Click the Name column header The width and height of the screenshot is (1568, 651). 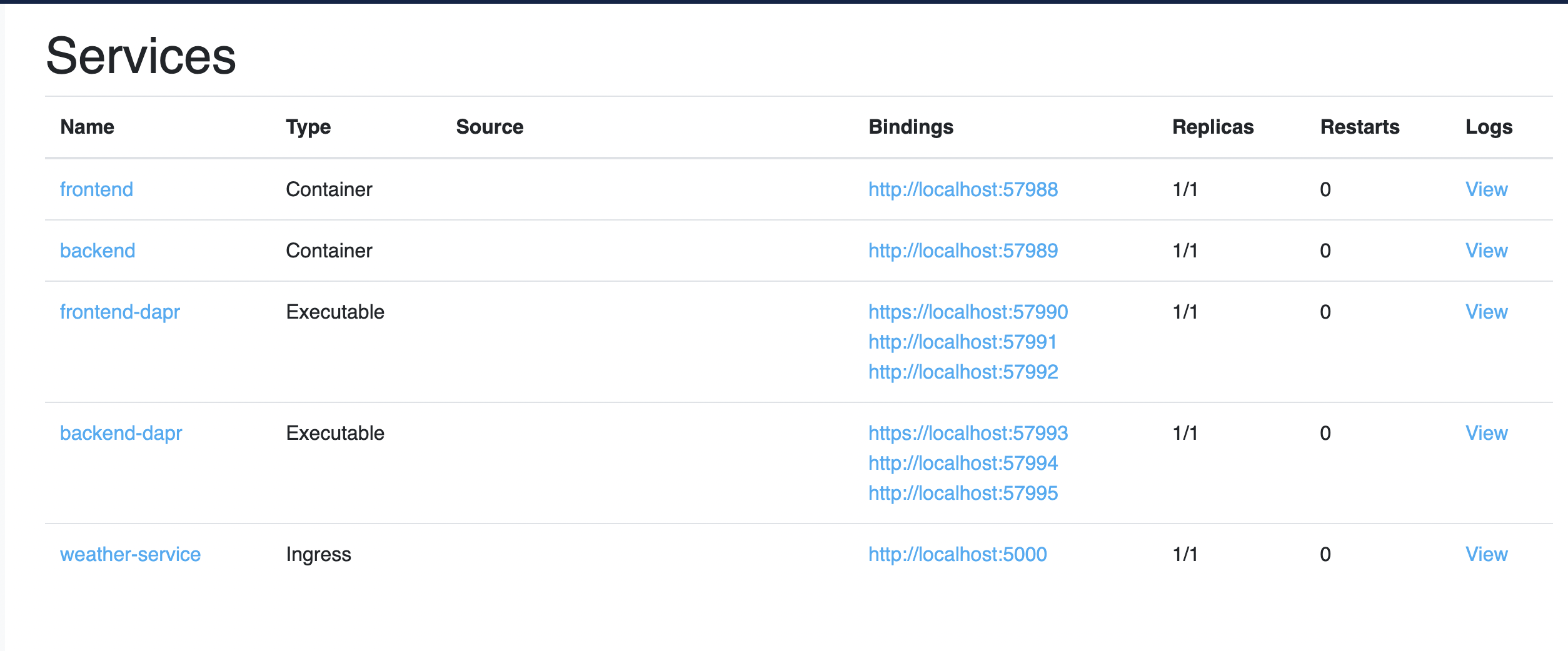[x=87, y=127]
